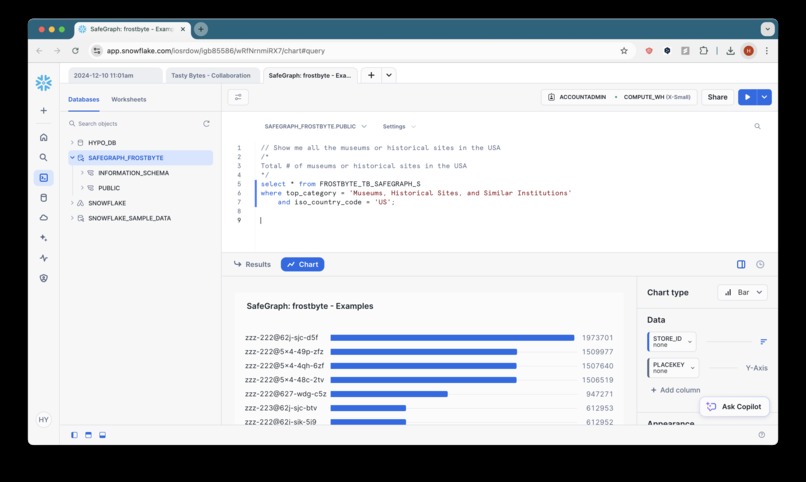Open Home icon in left sidebar
This screenshot has width=806, height=482.
tap(44, 137)
